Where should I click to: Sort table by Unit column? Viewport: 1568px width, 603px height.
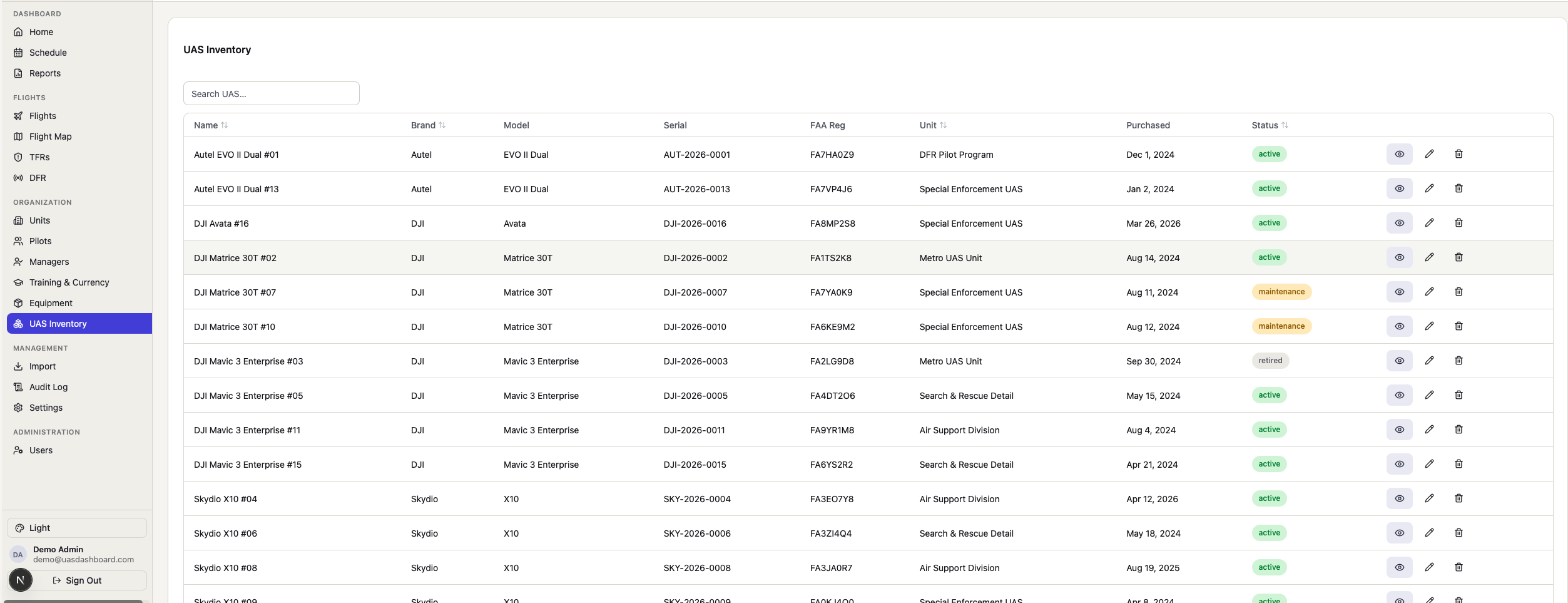point(933,125)
